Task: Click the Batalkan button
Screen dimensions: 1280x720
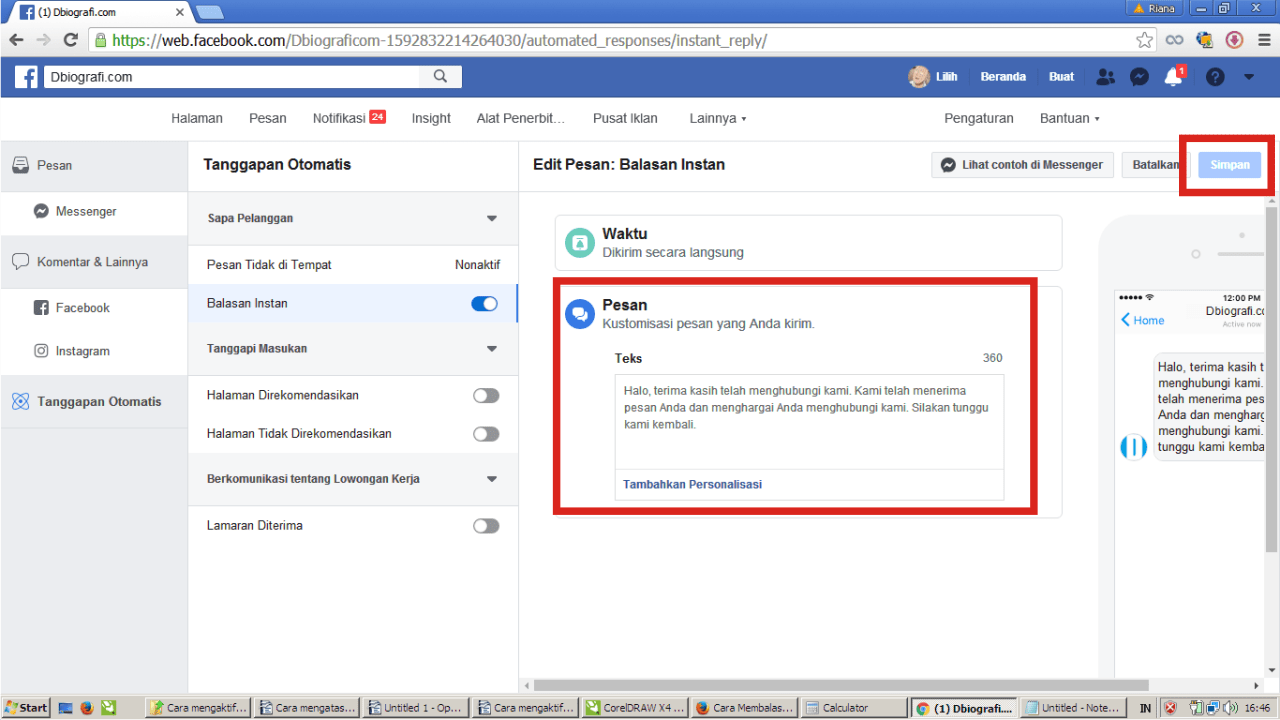Action: tap(1156, 165)
